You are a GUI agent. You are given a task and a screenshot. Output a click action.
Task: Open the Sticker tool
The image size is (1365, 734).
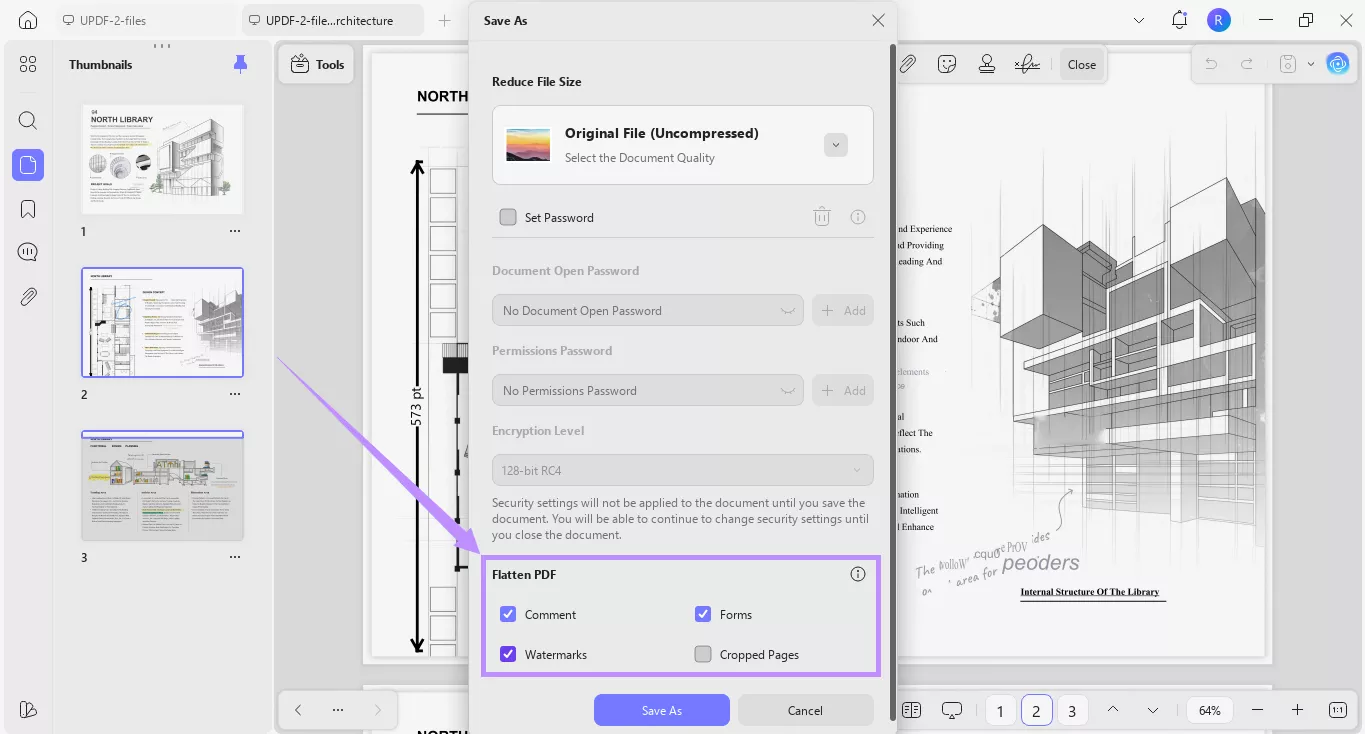[946, 63]
